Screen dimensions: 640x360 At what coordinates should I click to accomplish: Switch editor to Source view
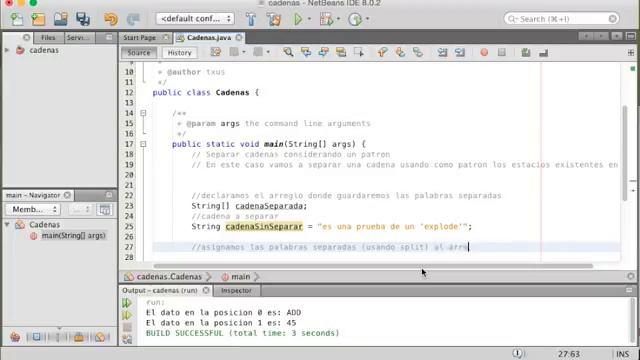tap(139, 53)
